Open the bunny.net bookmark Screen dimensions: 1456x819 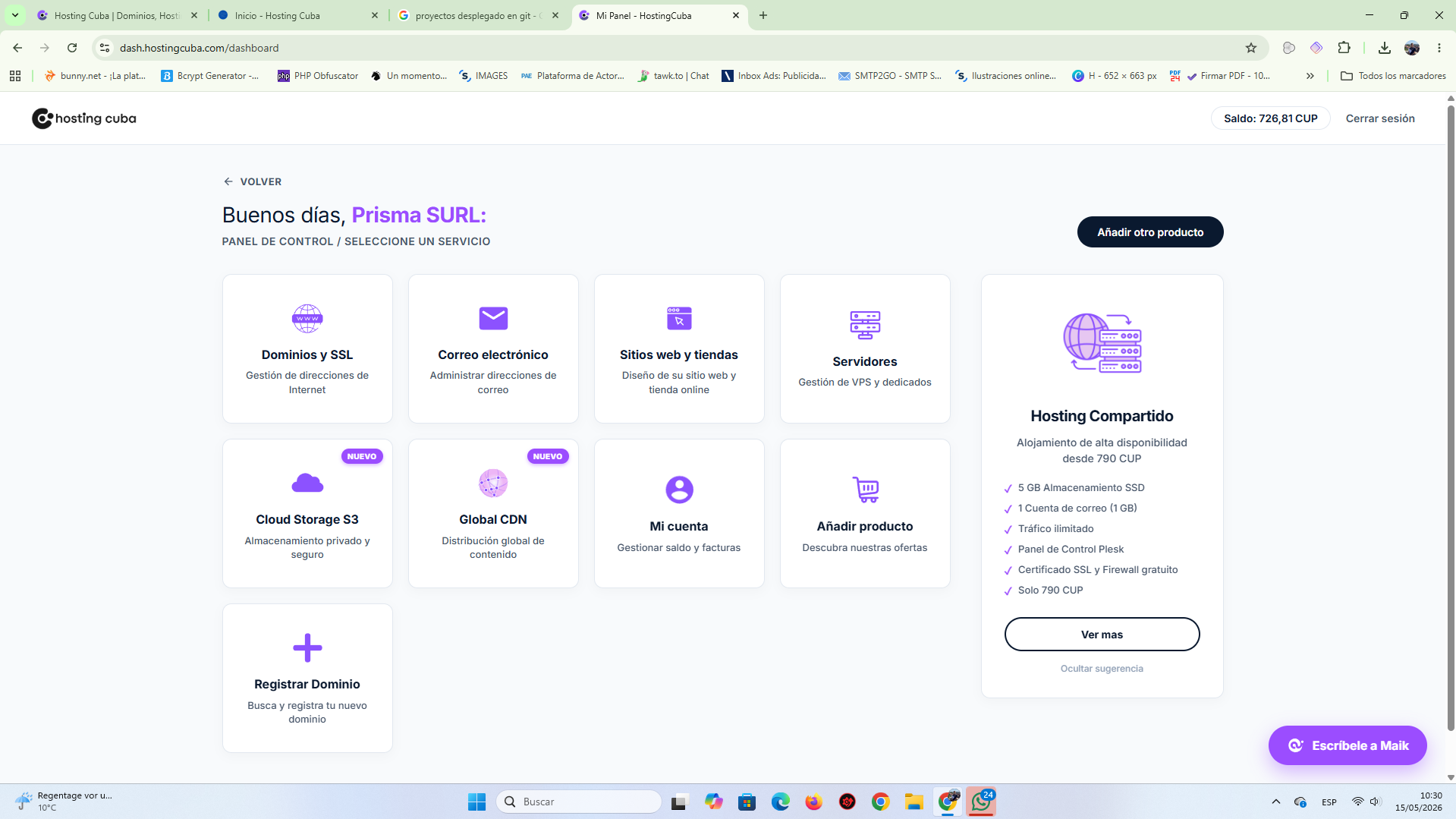(x=96, y=76)
